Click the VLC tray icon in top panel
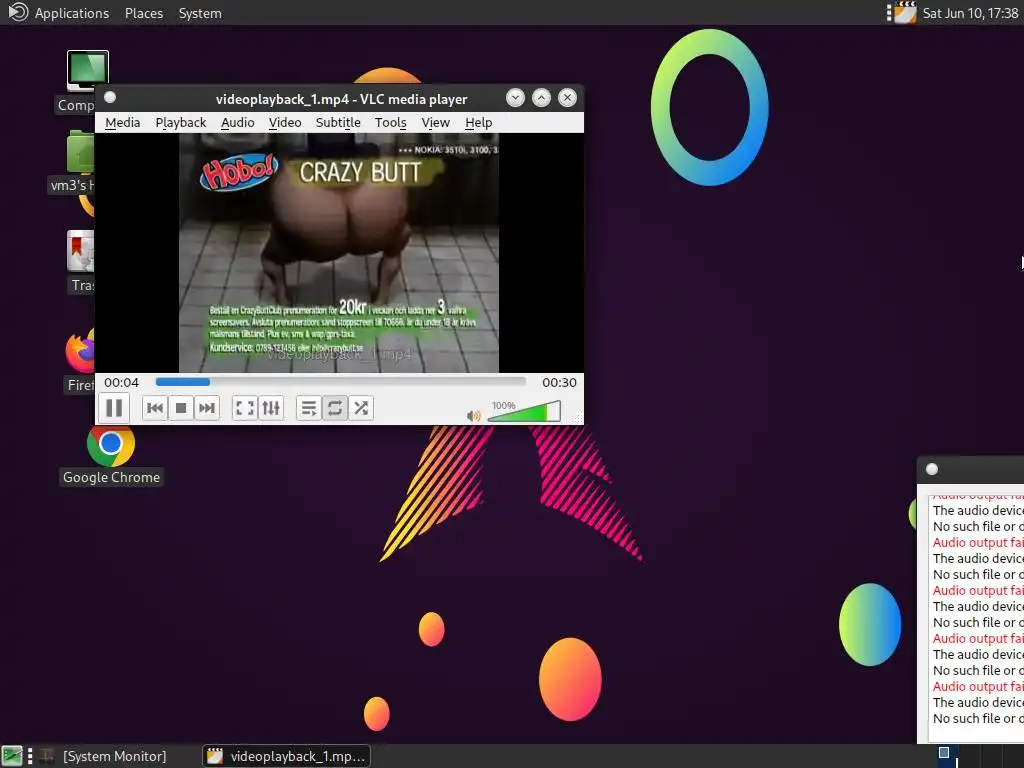 coord(905,12)
